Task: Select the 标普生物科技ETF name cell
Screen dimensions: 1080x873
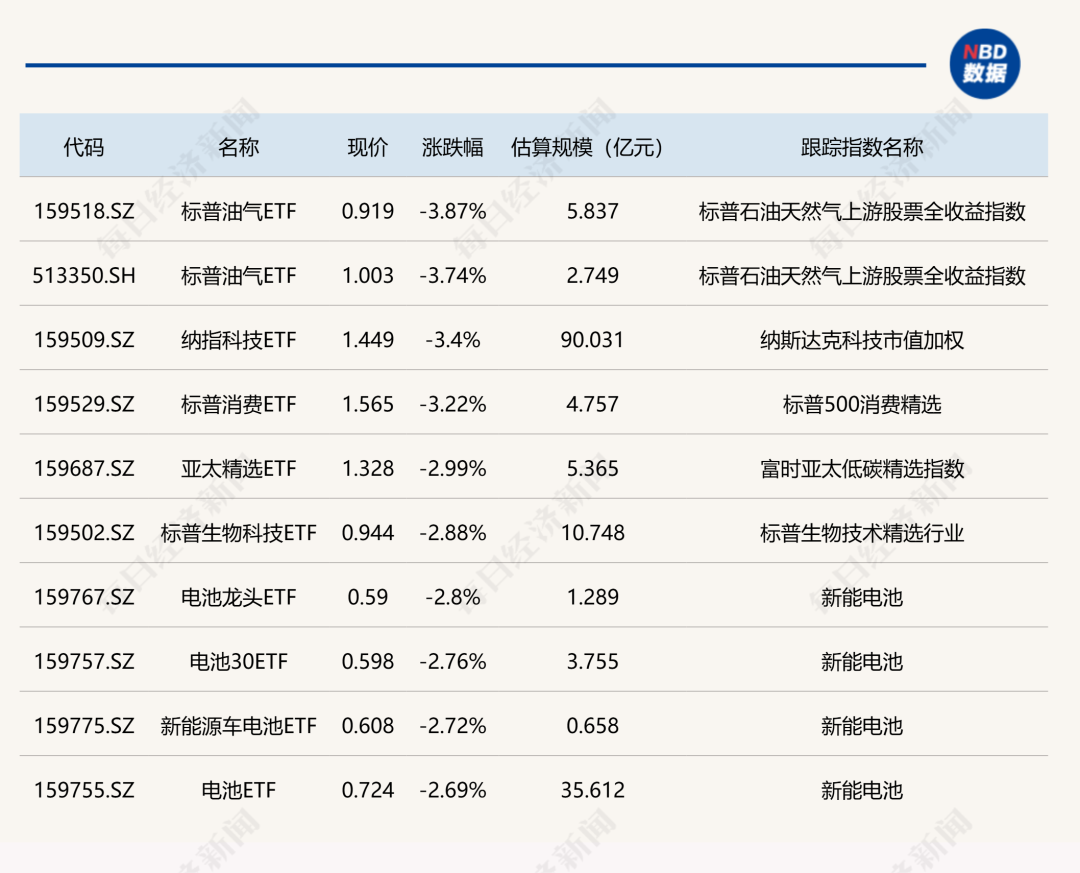Action: pos(238,533)
